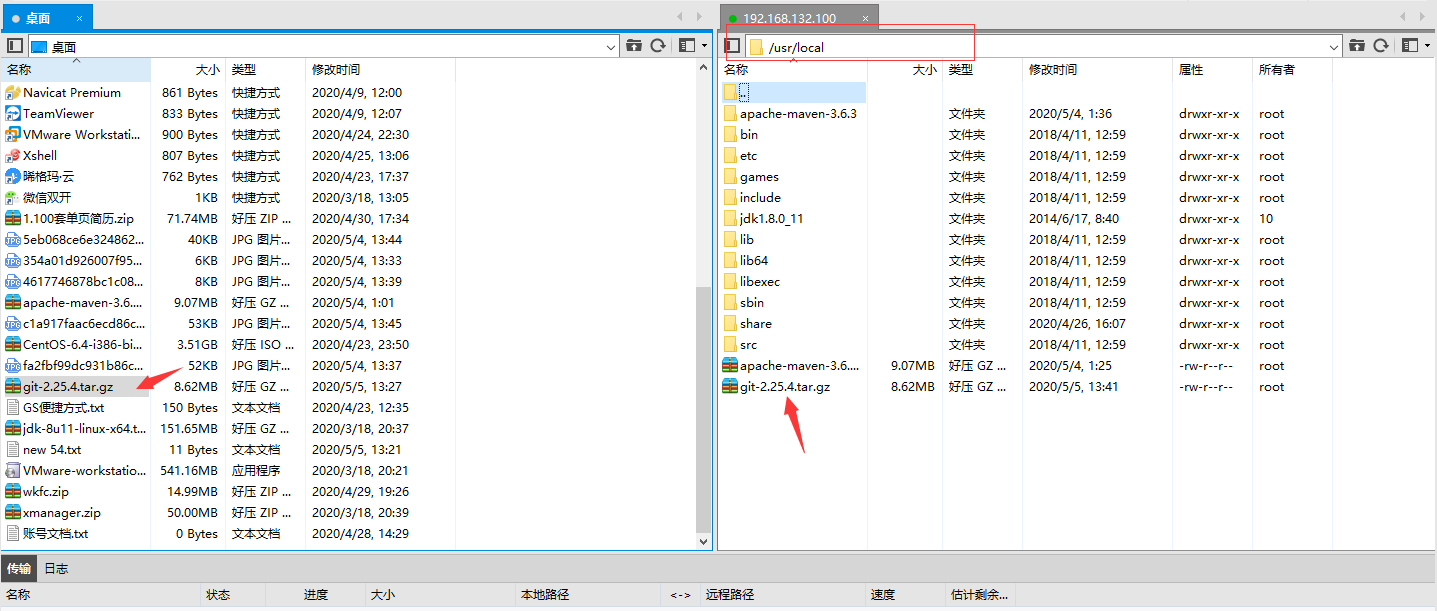The height and width of the screenshot is (611, 1437).
Task: Select CentOS-6.4 ISO file icon
Action: pos(13,345)
